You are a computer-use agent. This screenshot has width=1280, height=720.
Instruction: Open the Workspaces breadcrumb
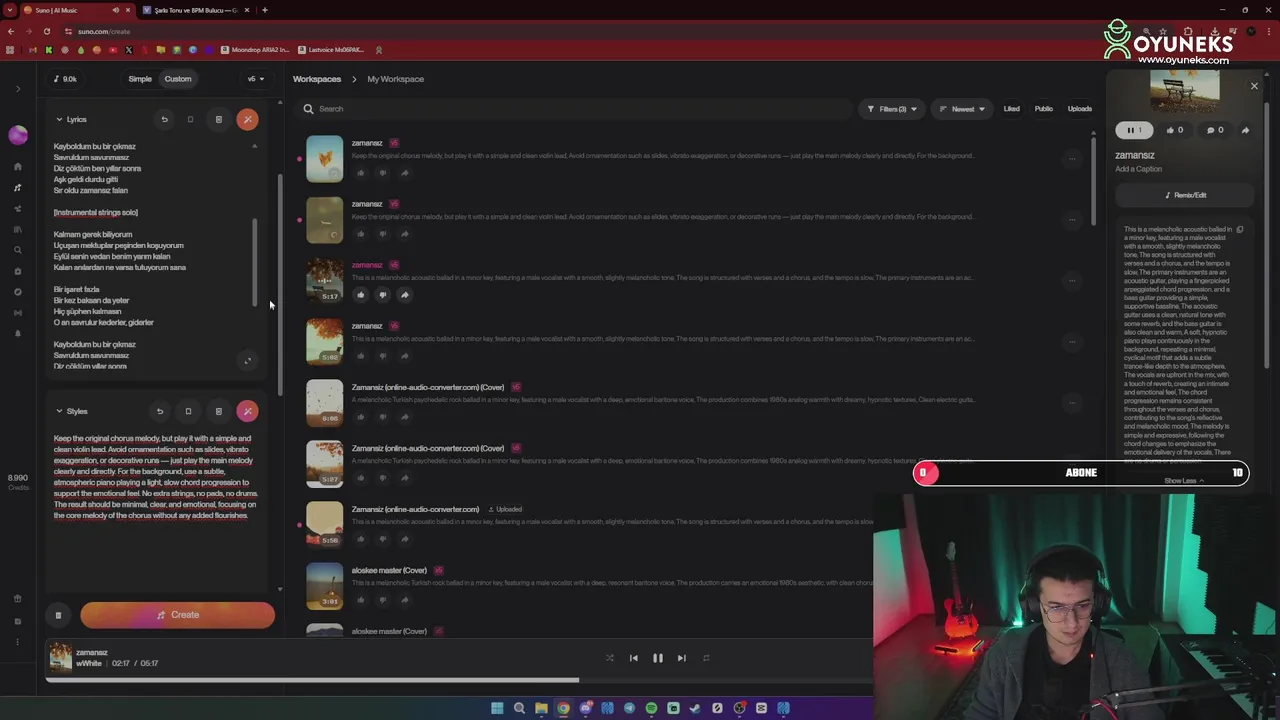click(317, 79)
